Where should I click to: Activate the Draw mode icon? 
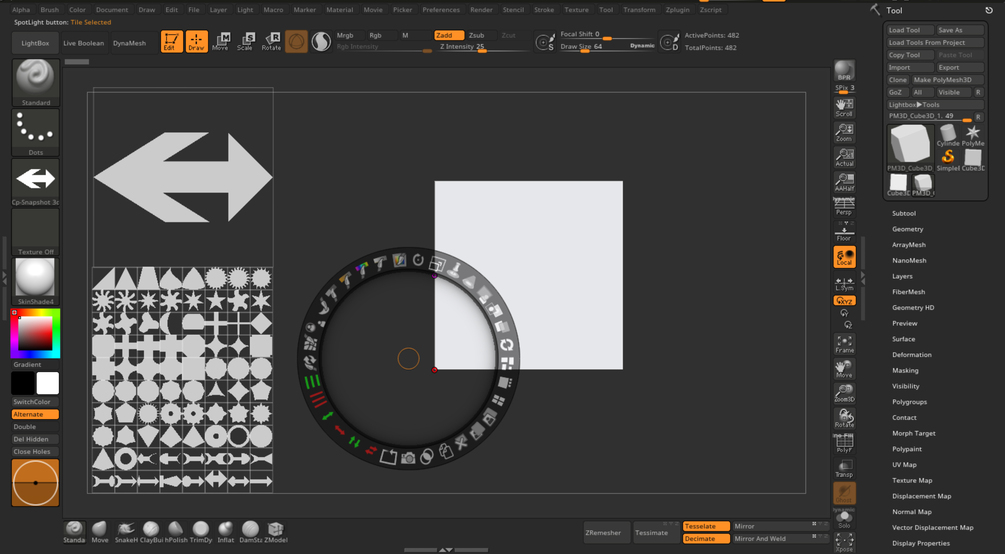coord(197,42)
